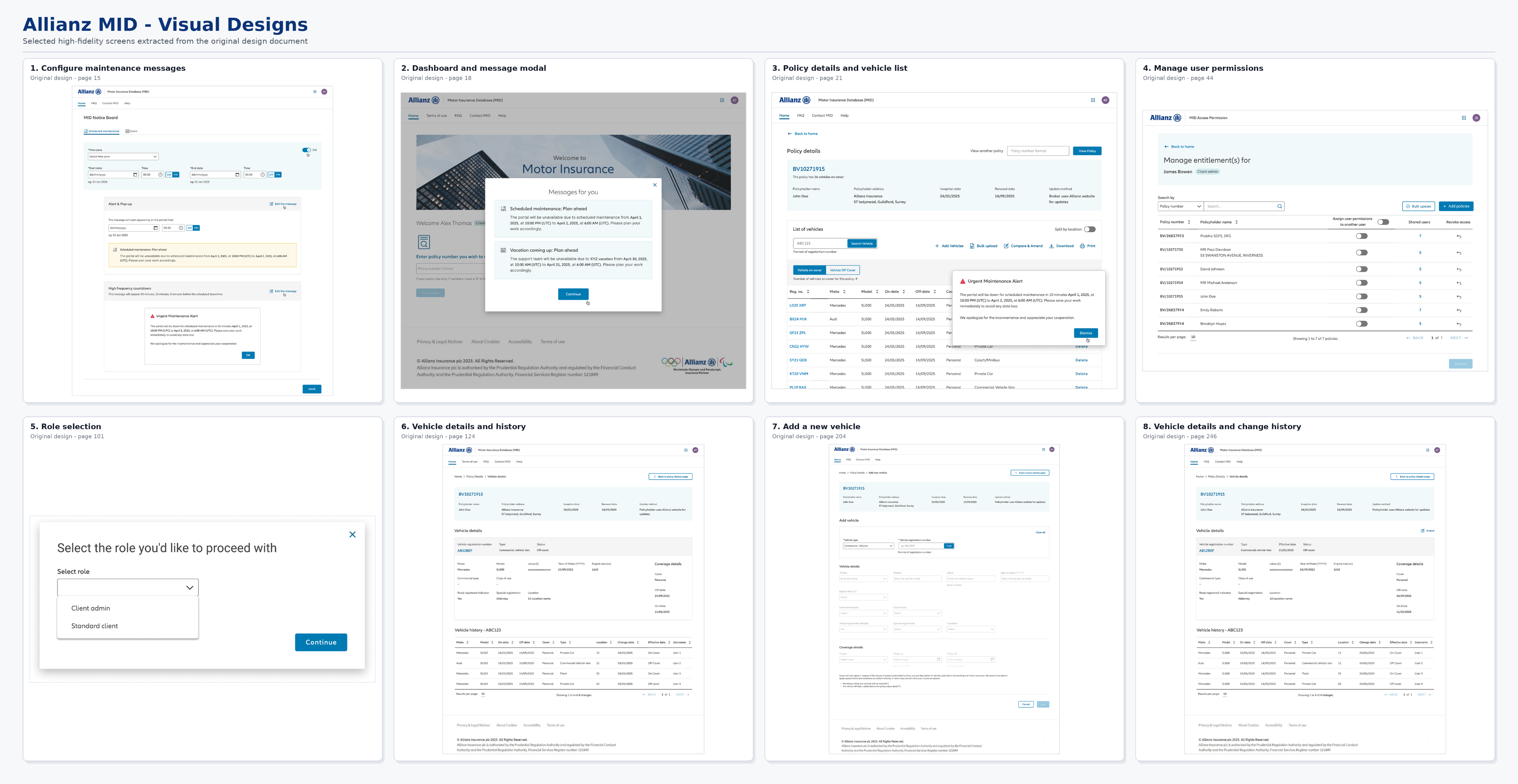Close the role selection dialog with X

[x=352, y=535]
